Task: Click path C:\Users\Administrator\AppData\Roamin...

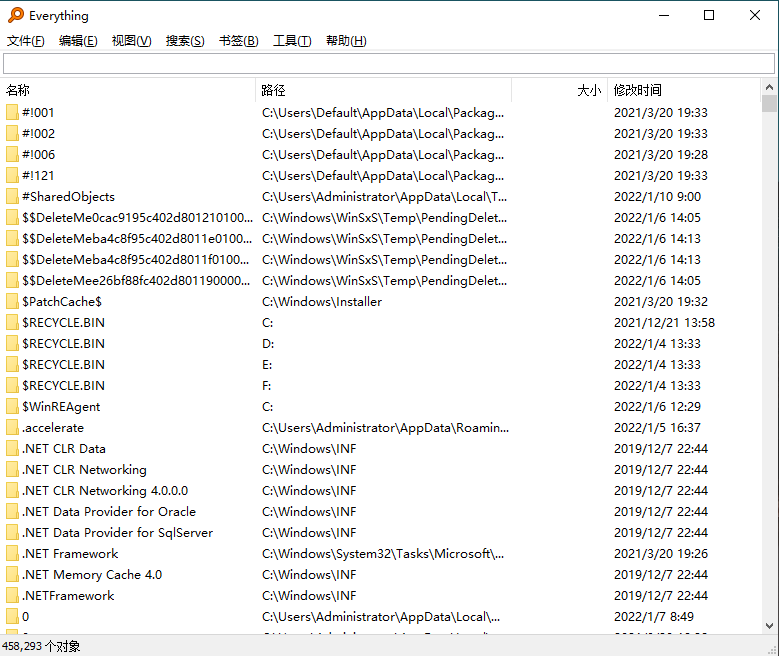Action: (x=386, y=427)
